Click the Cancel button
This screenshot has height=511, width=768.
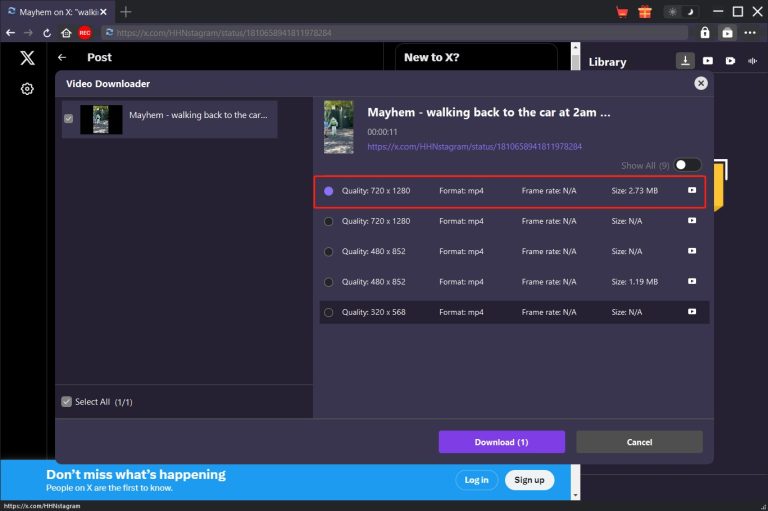[639, 442]
